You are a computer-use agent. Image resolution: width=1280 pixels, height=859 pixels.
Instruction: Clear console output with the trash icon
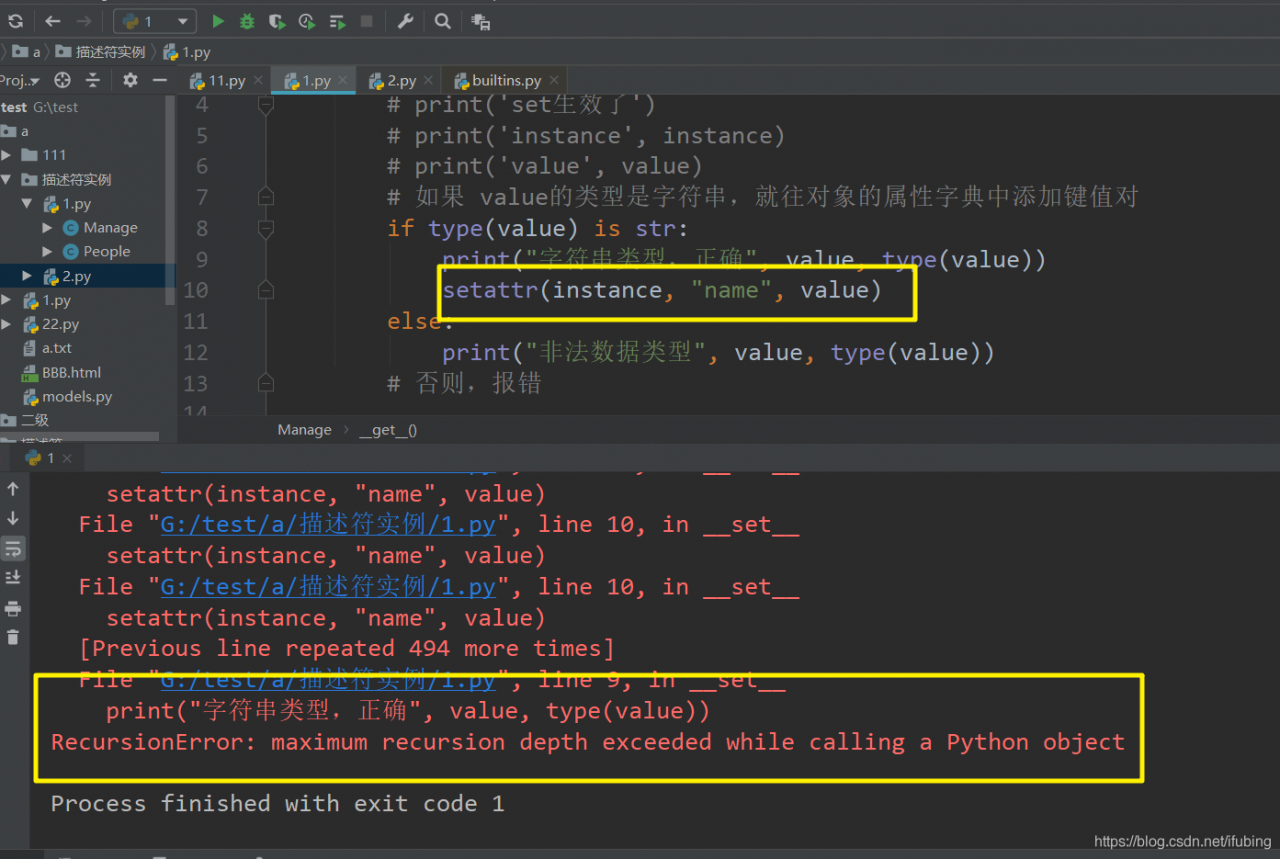13,637
